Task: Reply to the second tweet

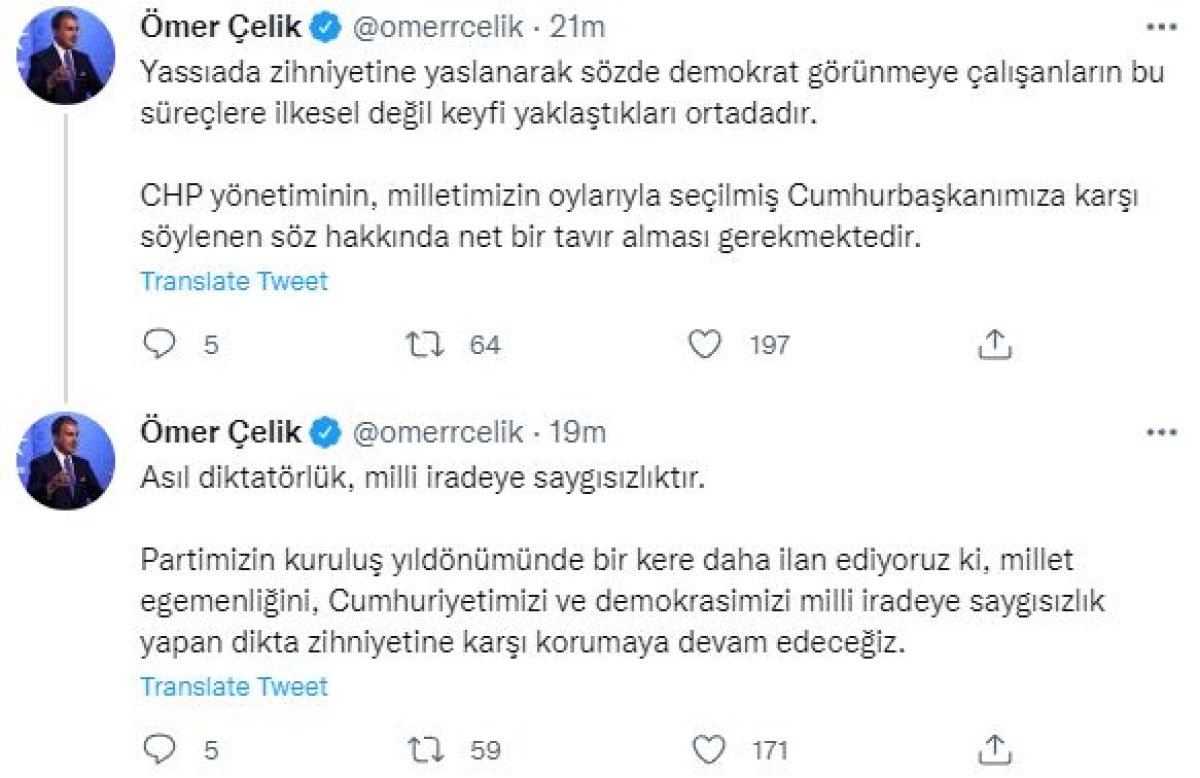Action: 160,748
